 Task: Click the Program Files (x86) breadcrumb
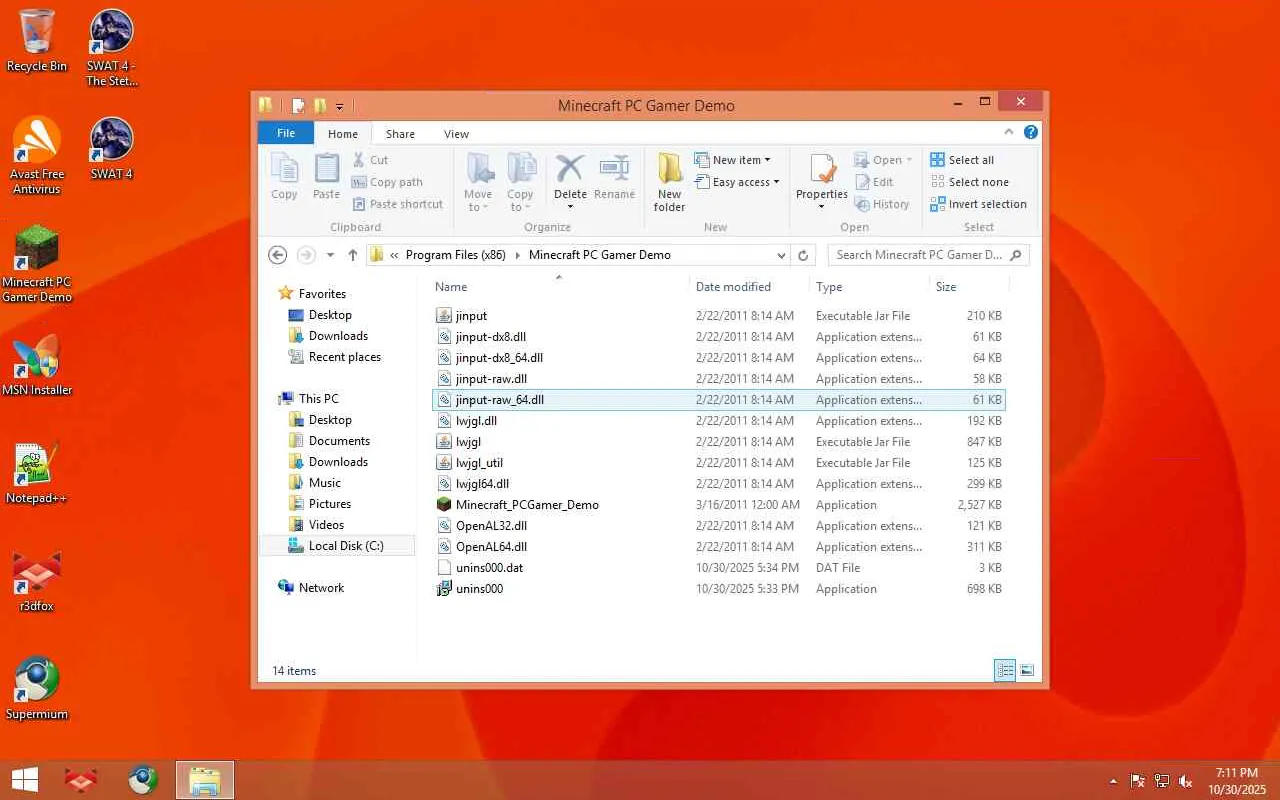coord(455,255)
